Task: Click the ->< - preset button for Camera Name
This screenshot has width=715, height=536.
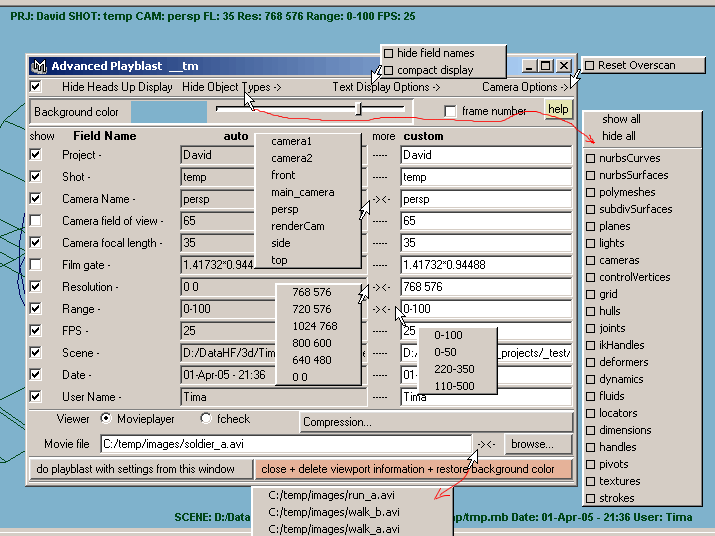Action: [x=381, y=199]
